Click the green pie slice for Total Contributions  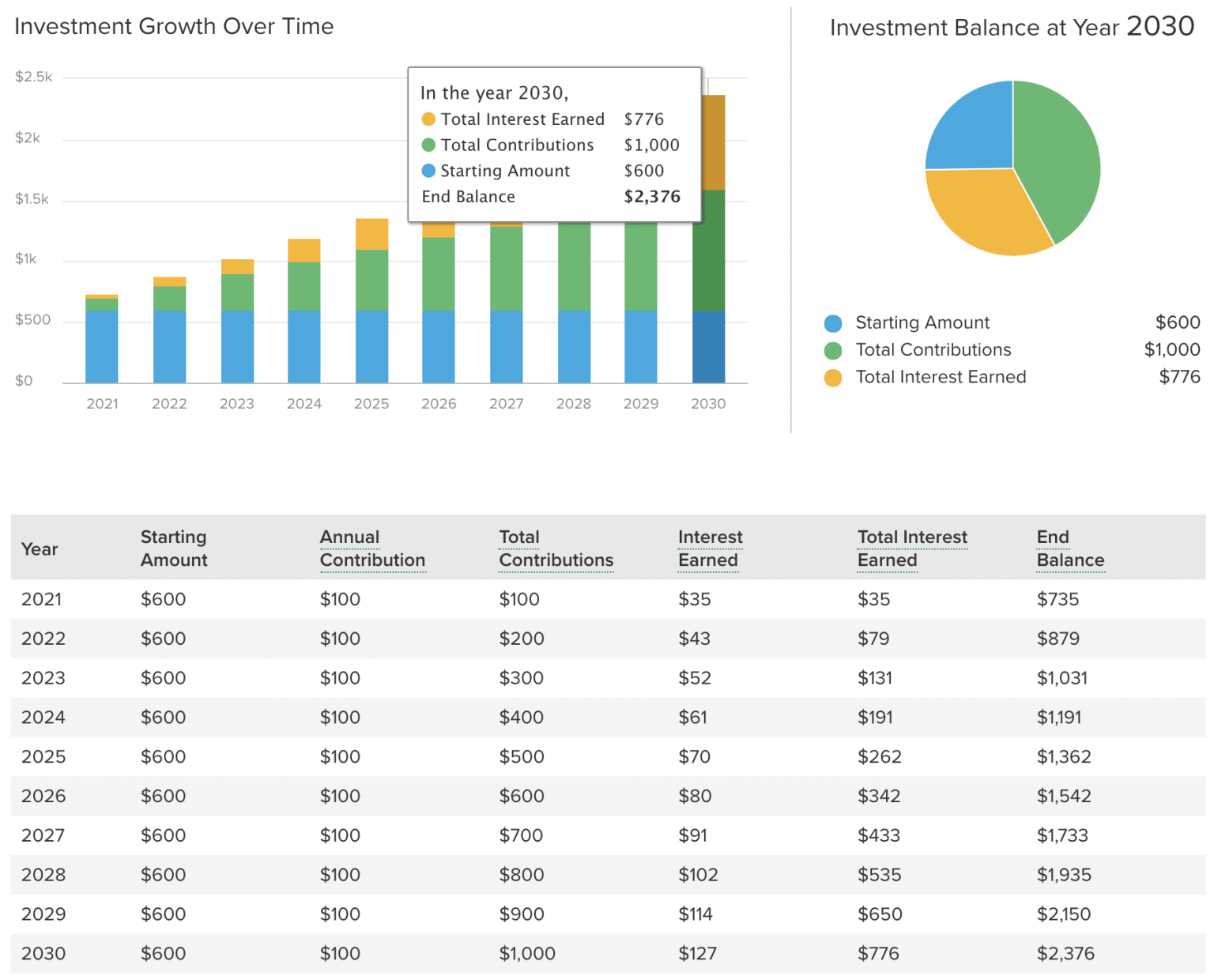[1059, 158]
